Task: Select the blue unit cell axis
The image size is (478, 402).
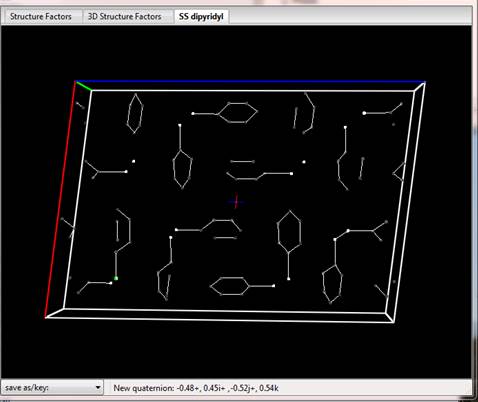Action: 251,81
